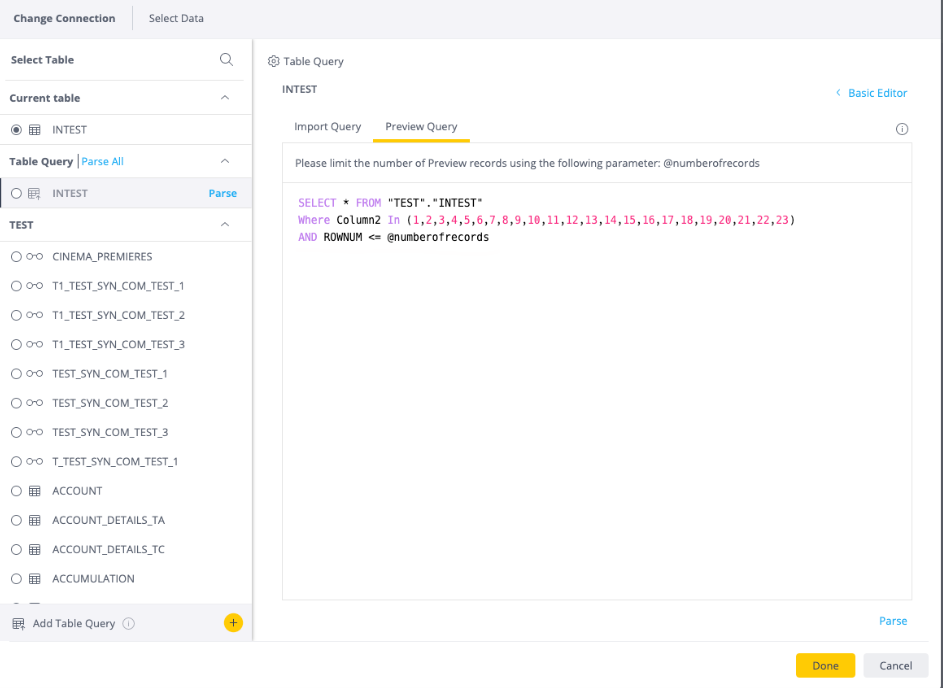Click table icon of current table INTEST
Image resolution: width=943 pixels, height=688 pixels.
tap(35, 130)
